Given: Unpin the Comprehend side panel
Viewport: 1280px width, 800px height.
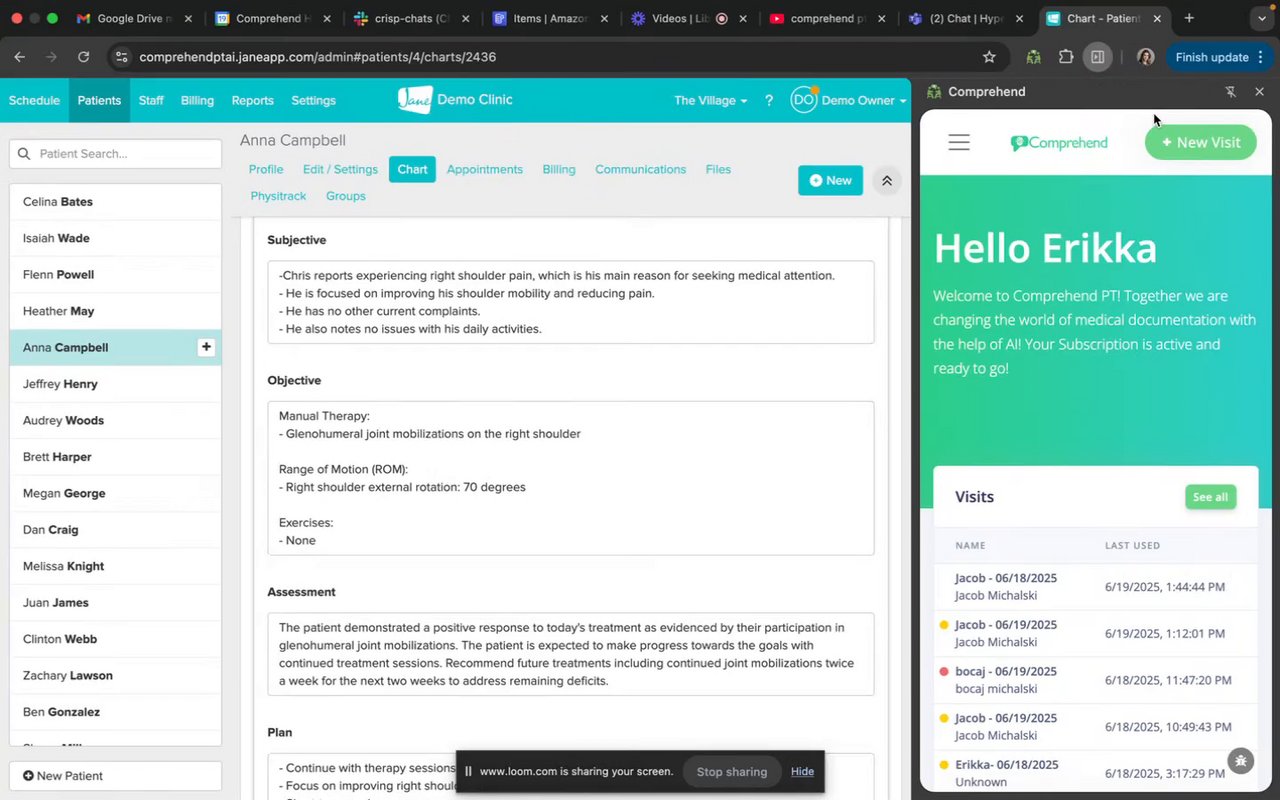Looking at the screenshot, I should (1231, 91).
